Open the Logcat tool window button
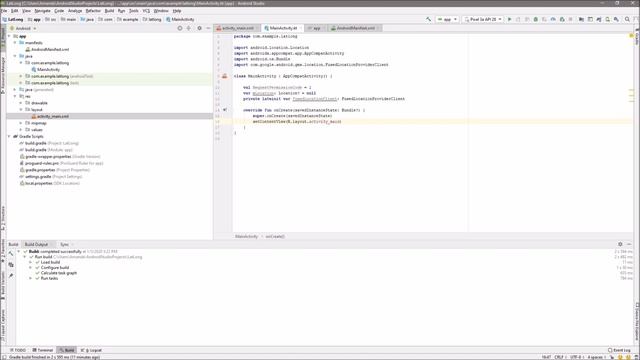 [91, 350]
